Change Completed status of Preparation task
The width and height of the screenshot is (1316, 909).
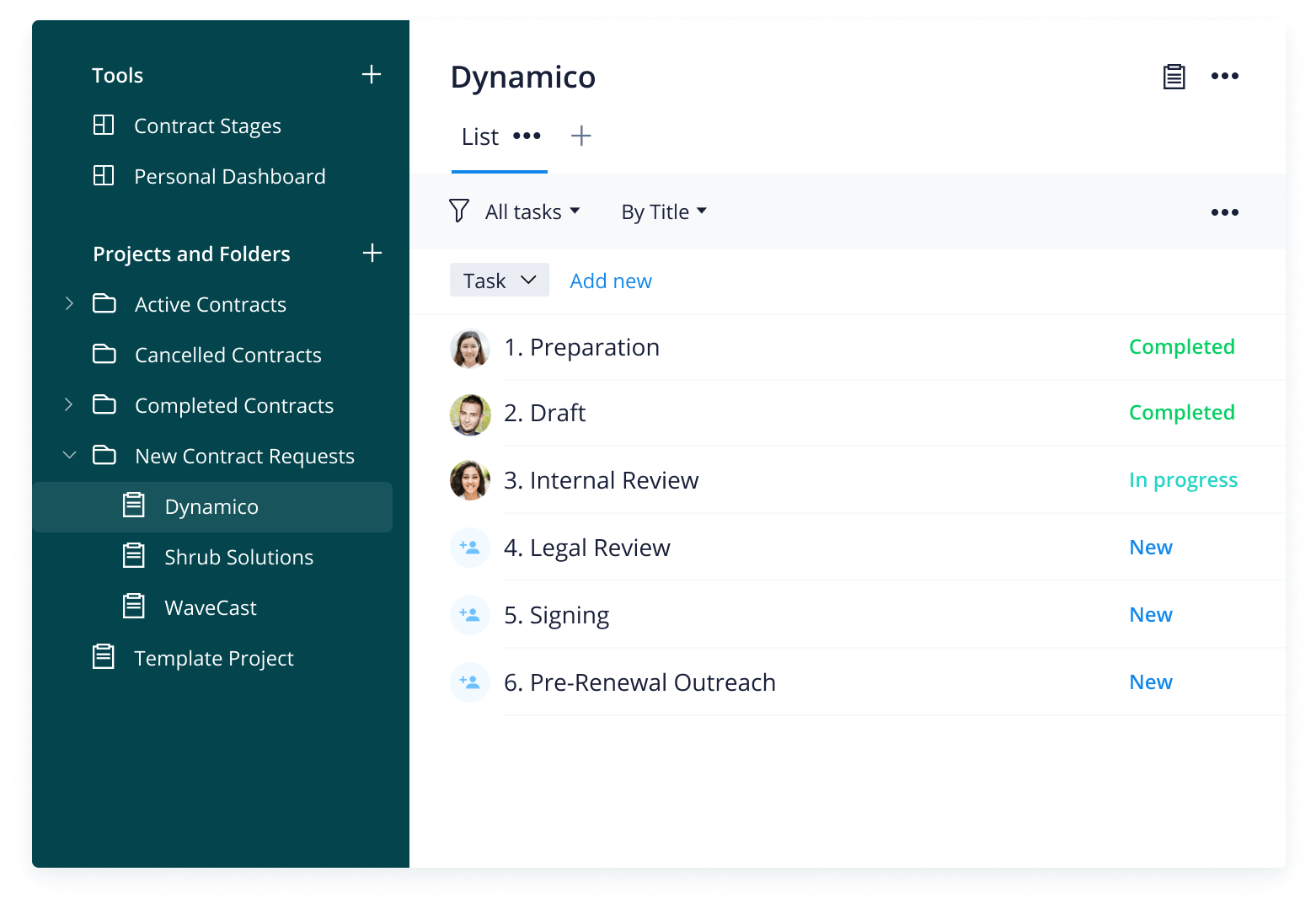point(1182,346)
